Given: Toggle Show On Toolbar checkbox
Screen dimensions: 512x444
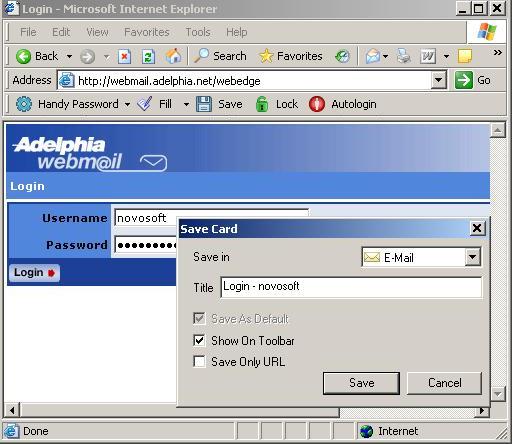Looking at the screenshot, I should [x=199, y=341].
